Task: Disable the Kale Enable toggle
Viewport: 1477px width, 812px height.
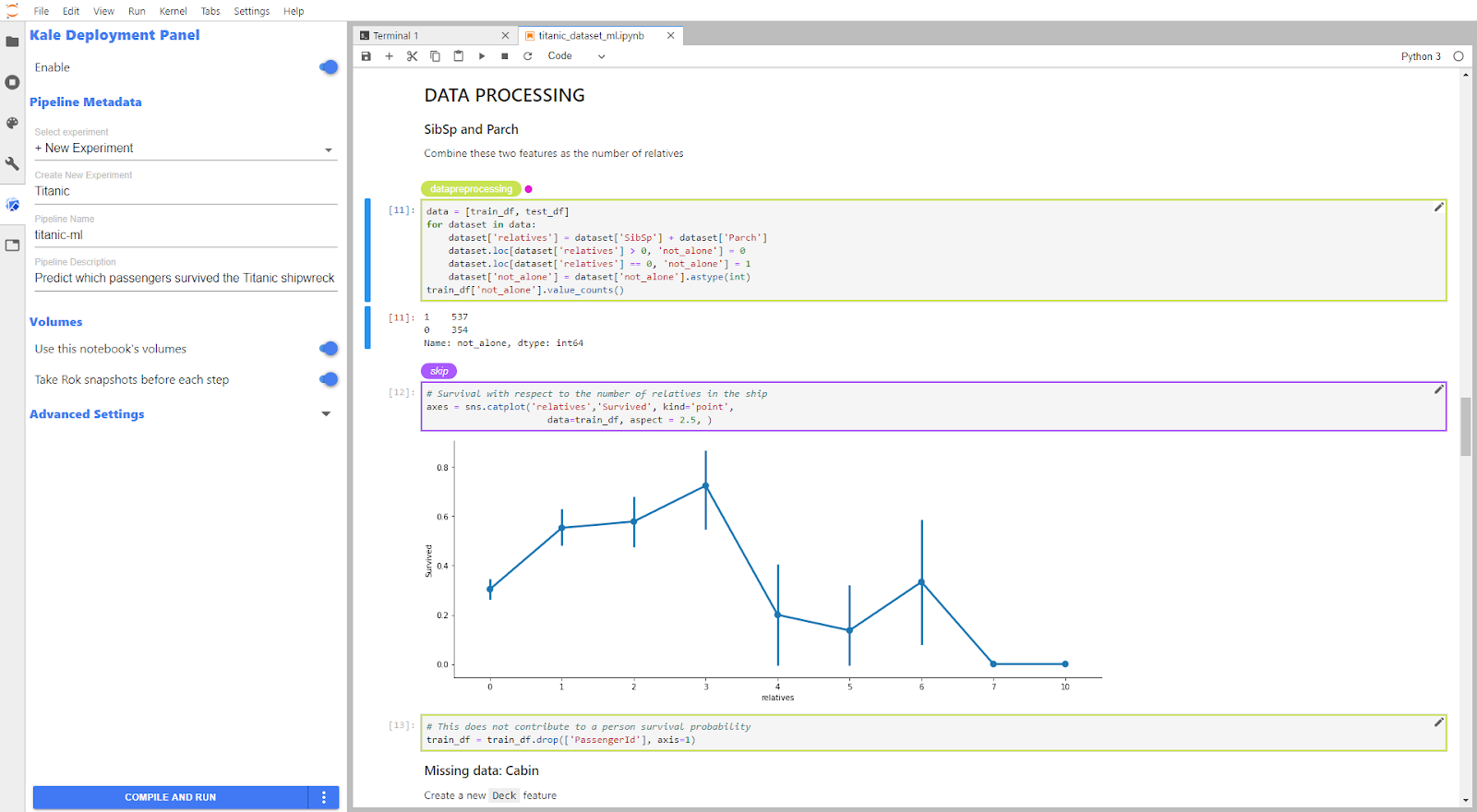Action: point(328,67)
